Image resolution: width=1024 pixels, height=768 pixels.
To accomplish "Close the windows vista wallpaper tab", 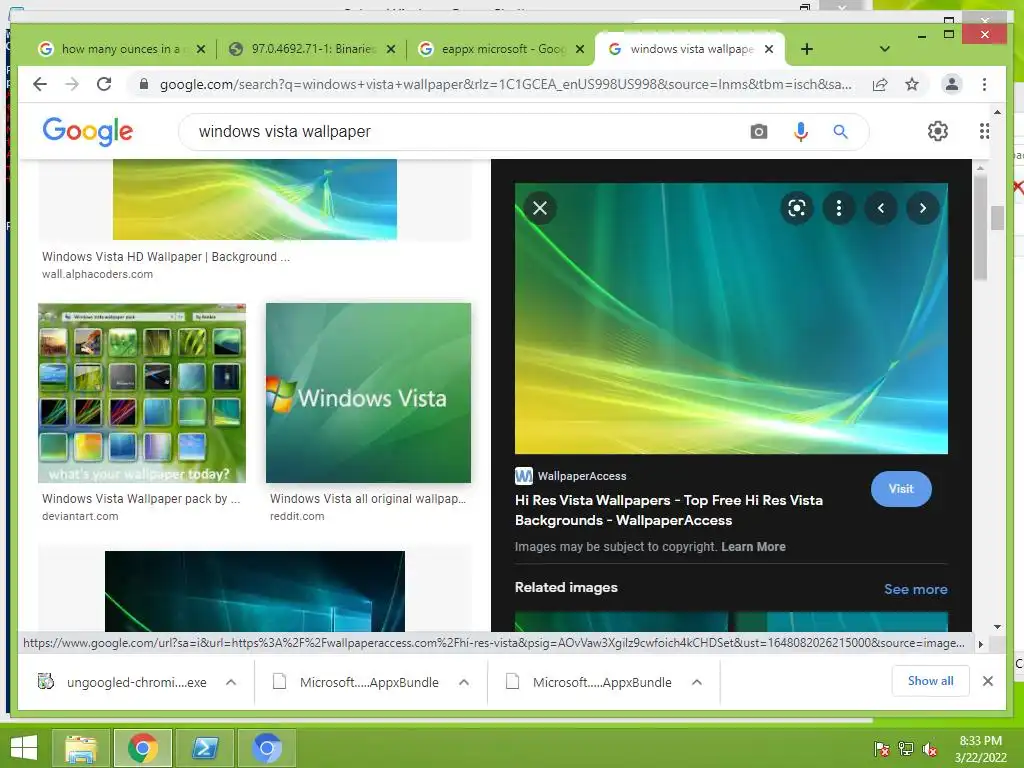I will pyautogui.click(x=769, y=49).
